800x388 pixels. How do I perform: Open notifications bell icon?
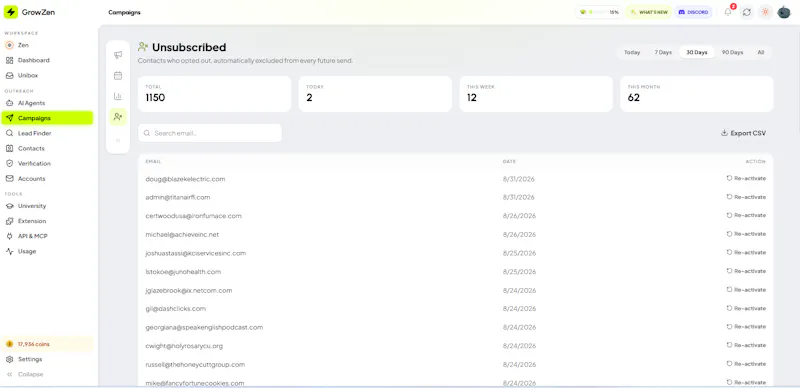click(728, 12)
